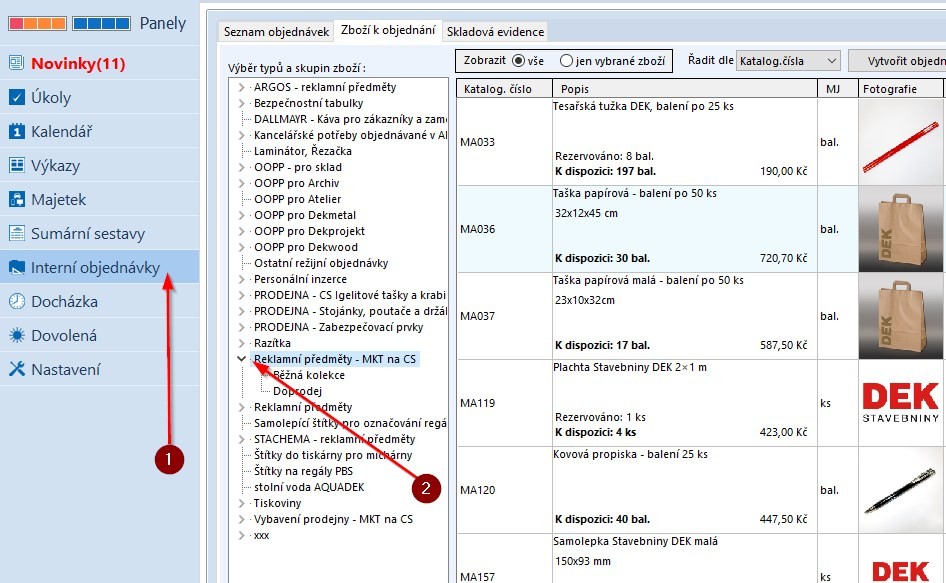Open the Kovová propiska pen photo

pos(900,489)
